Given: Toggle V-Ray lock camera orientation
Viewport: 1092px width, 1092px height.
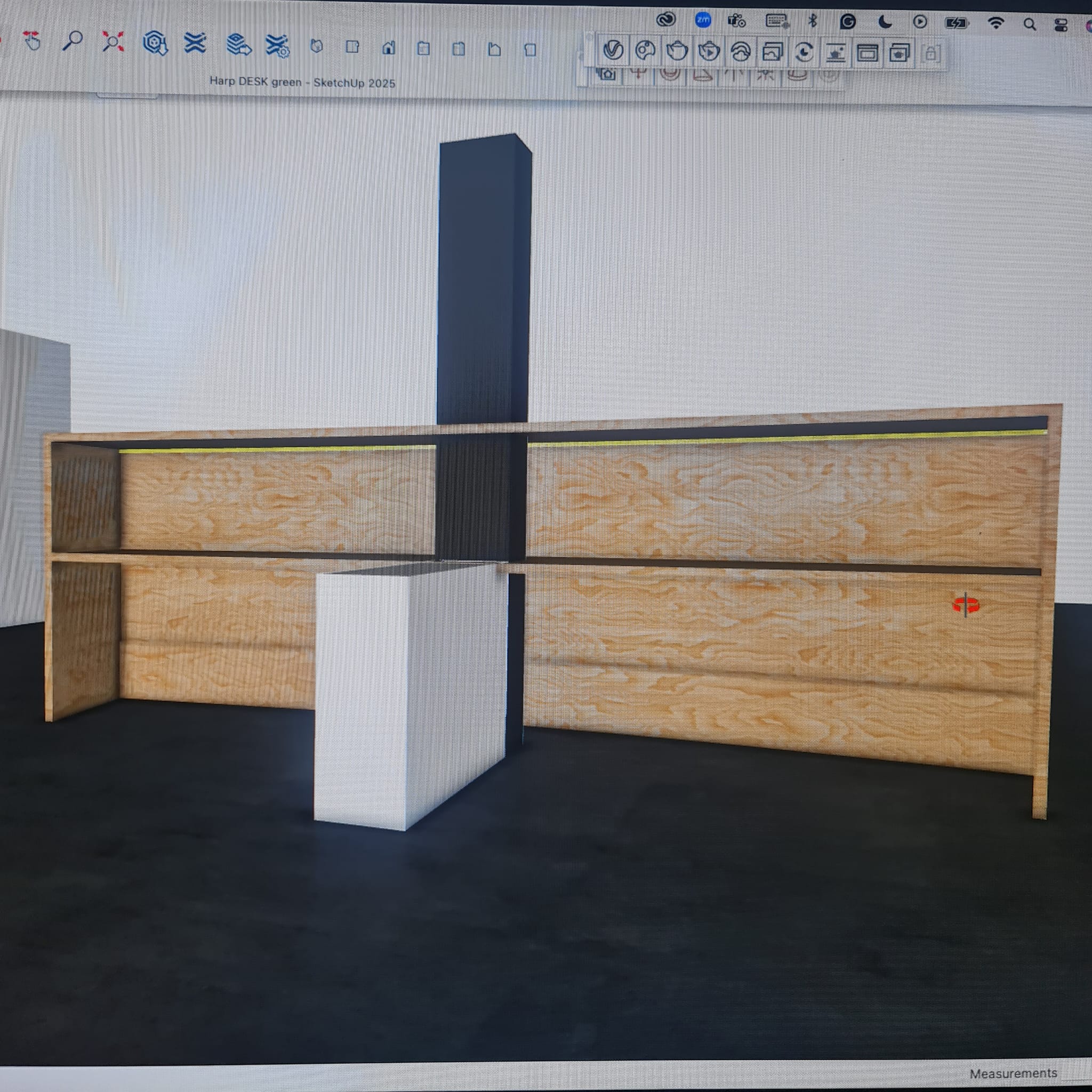Looking at the screenshot, I should pyautogui.click(x=930, y=54).
